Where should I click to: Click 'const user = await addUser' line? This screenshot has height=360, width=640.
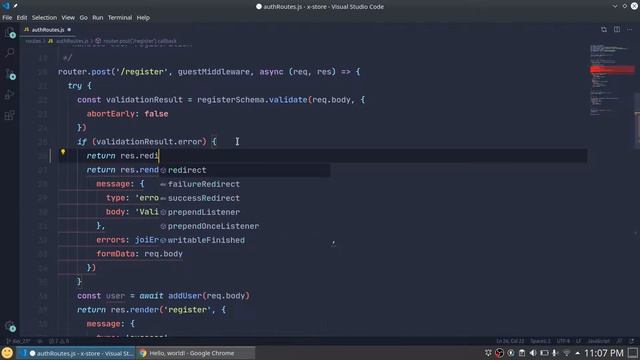coord(163,296)
